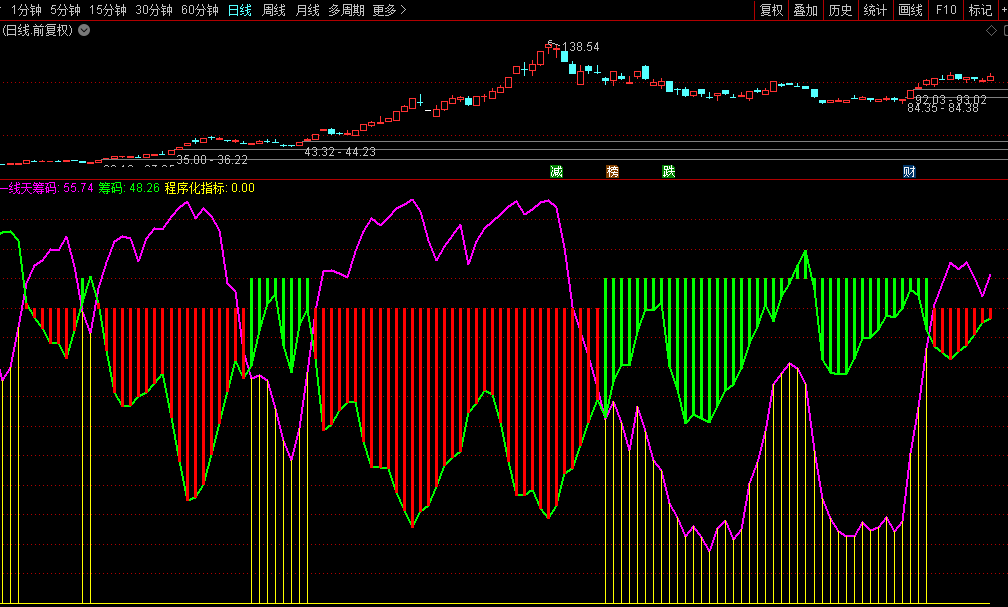
Task: Click the 138.54 peak price label
Action: [580, 47]
